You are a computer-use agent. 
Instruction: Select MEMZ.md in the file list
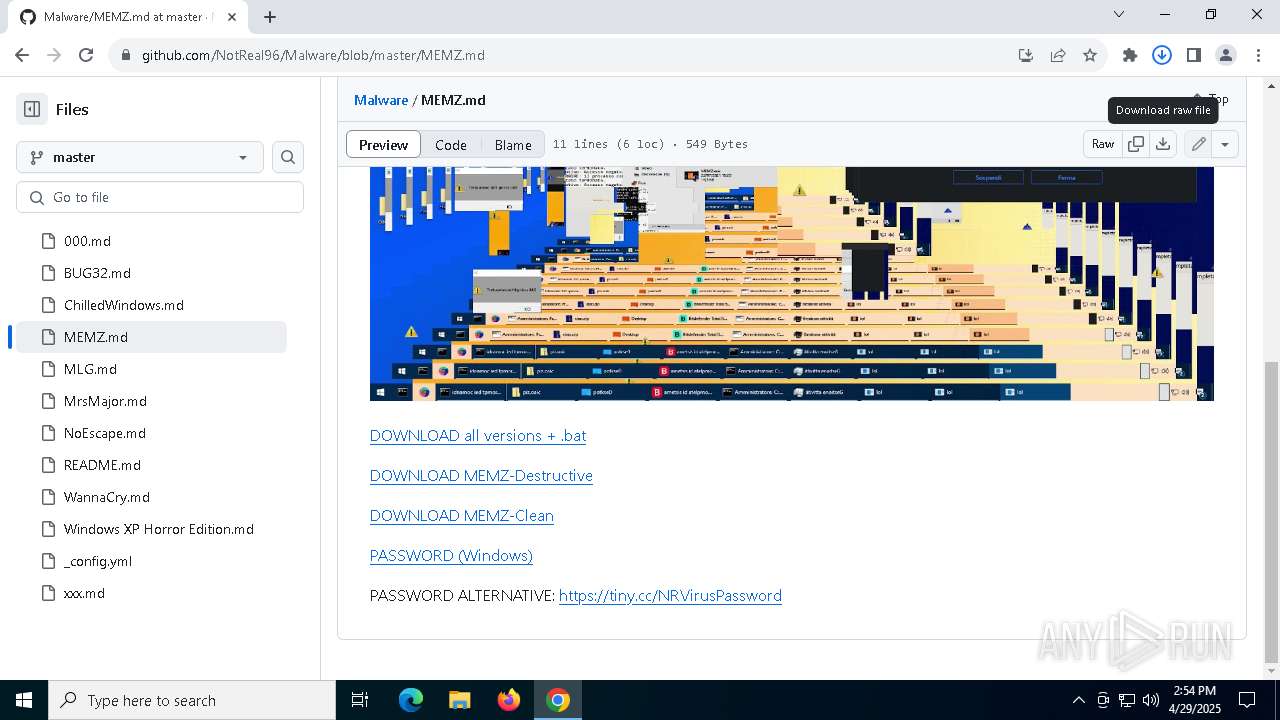tap(151, 337)
